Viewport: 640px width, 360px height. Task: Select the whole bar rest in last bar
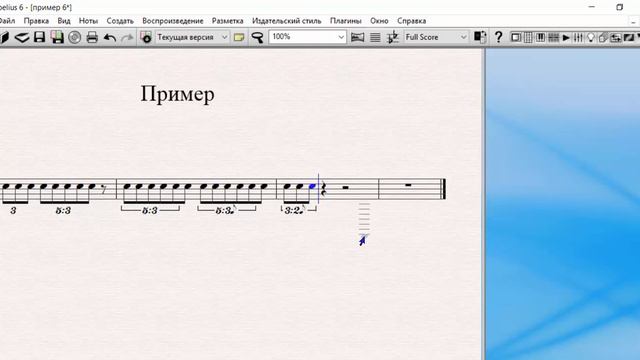click(408, 185)
